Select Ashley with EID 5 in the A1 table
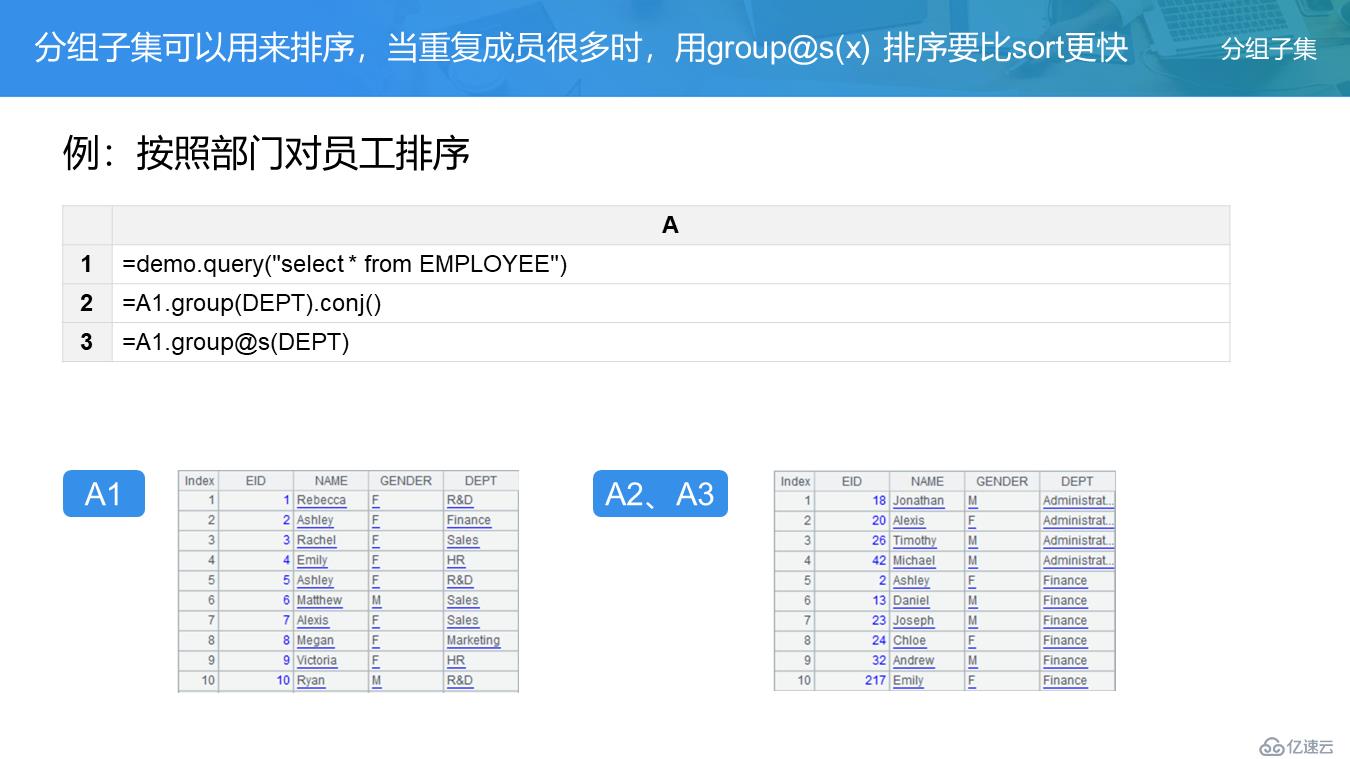Screen dimensions: 1350x759 [x=315, y=580]
